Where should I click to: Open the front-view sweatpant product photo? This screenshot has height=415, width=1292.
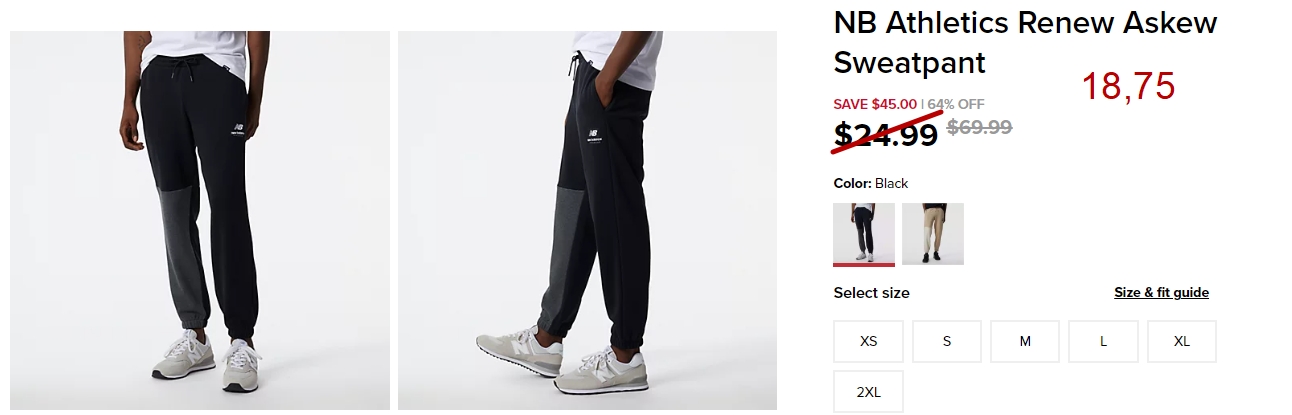tap(200, 220)
